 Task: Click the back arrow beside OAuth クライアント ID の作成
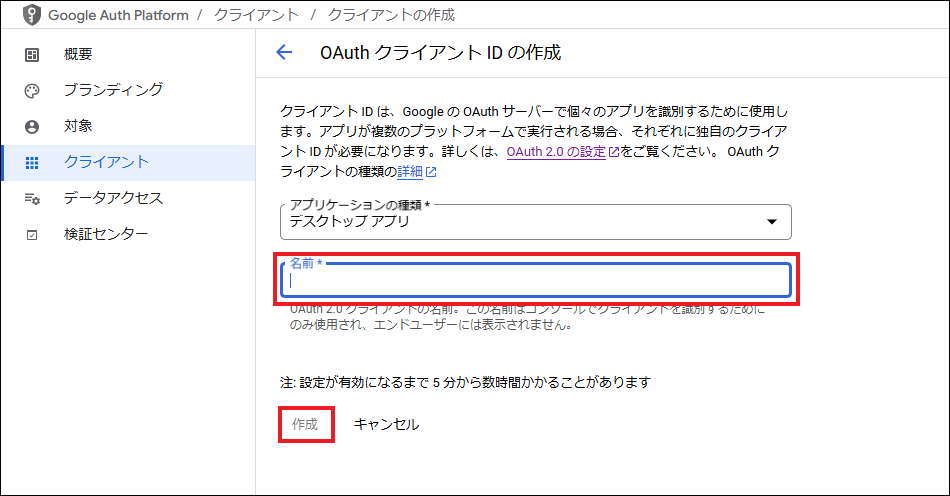[x=284, y=53]
